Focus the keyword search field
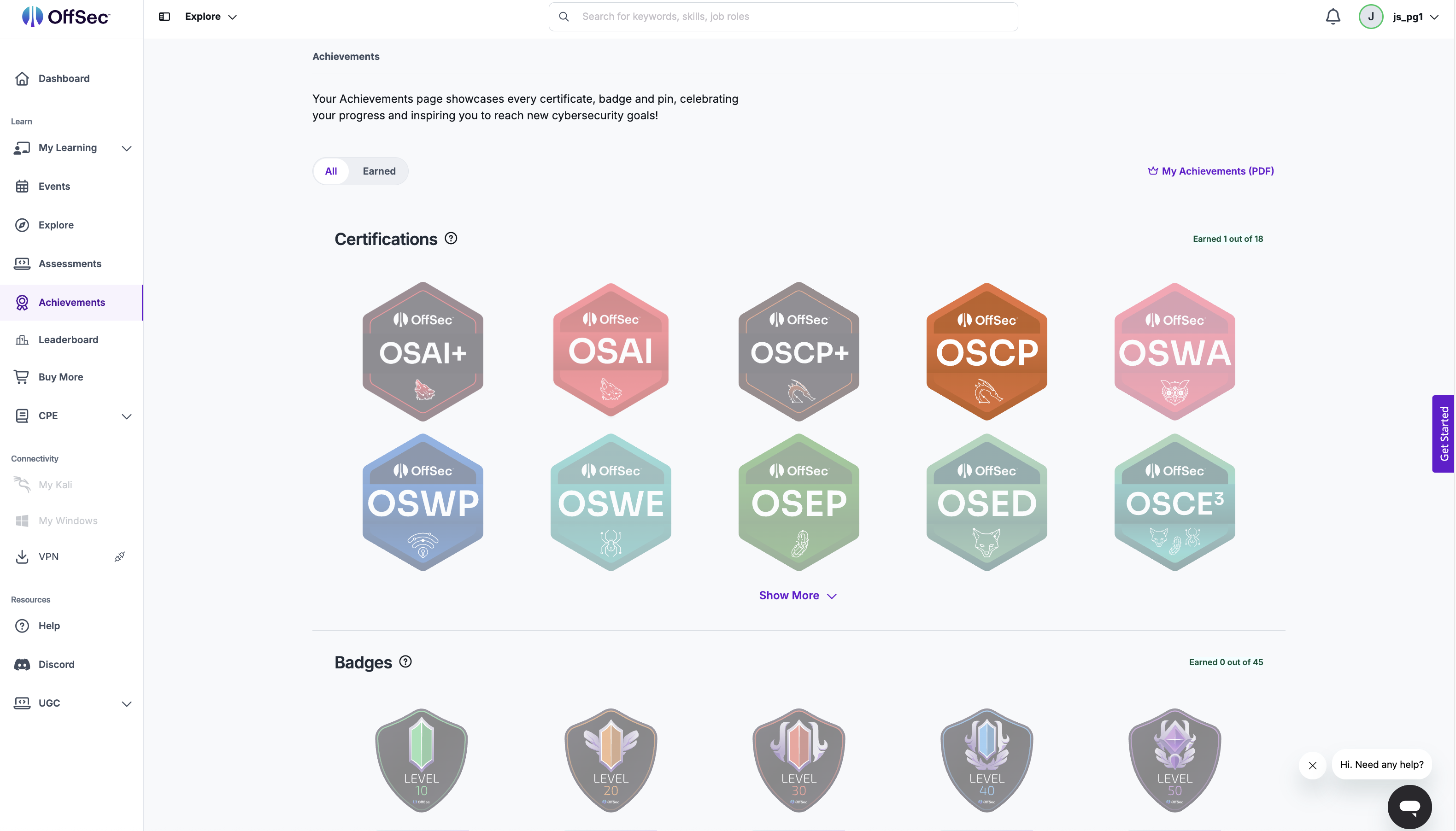1456x831 pixels. click(x=783, y=17)
